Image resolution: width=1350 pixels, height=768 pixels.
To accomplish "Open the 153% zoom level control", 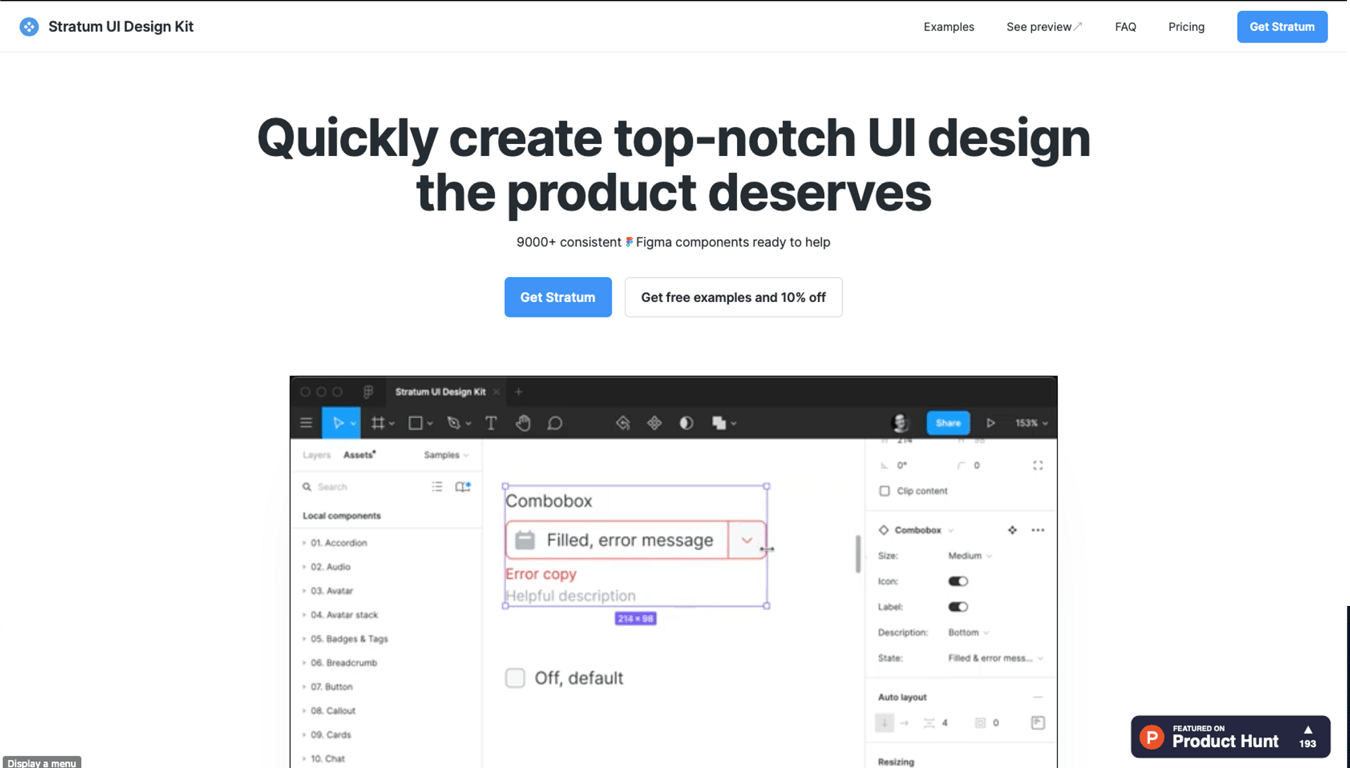I will [x=1029, y=422].
